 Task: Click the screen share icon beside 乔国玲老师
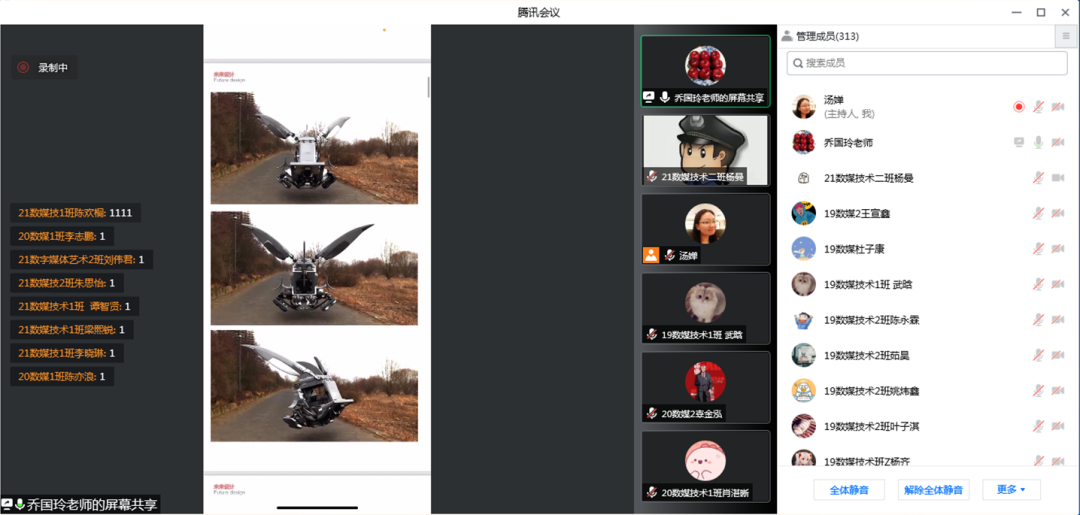click(x=1019, y=143)
